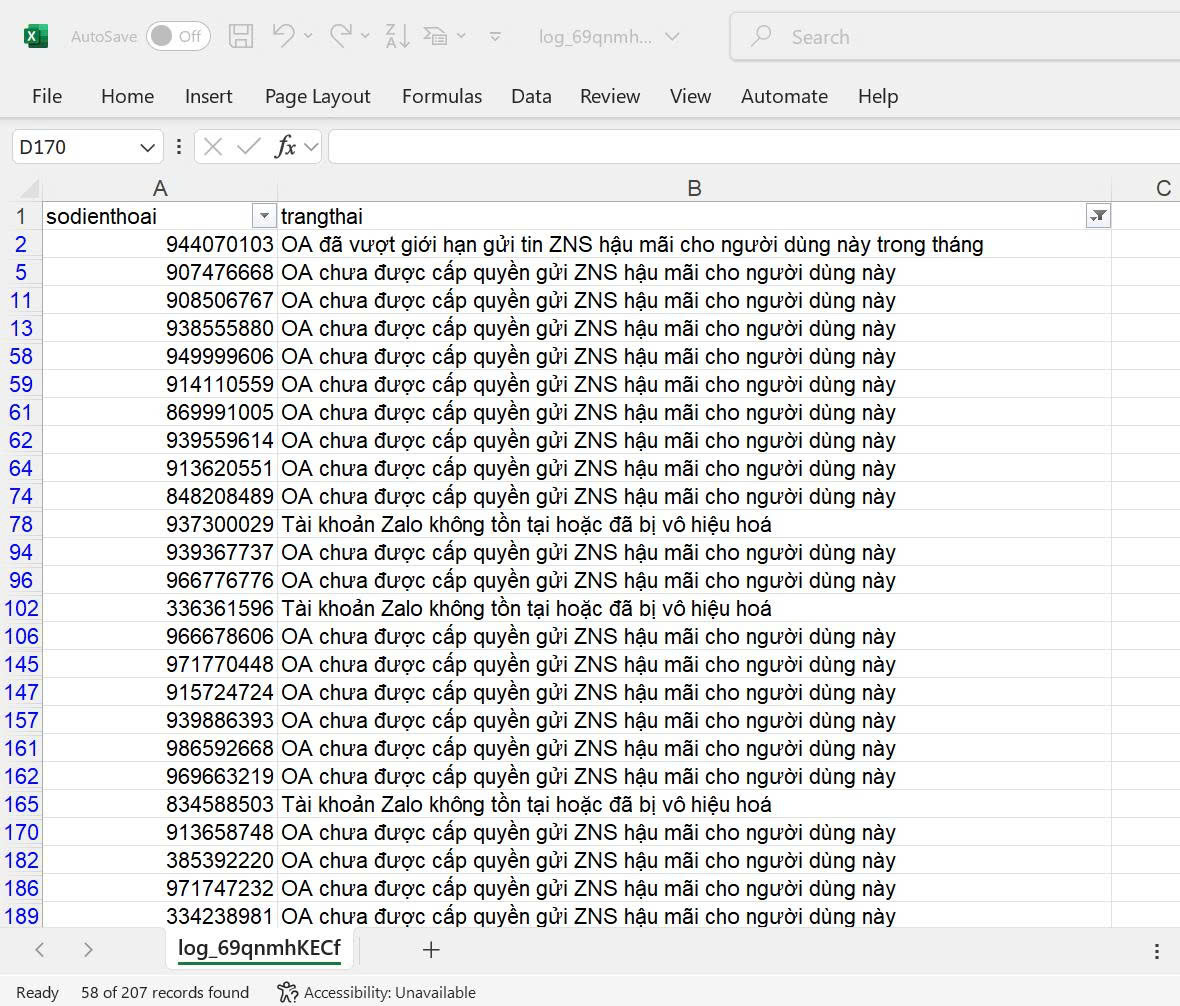
Task: Click the Search box
Action: (954, 36)
